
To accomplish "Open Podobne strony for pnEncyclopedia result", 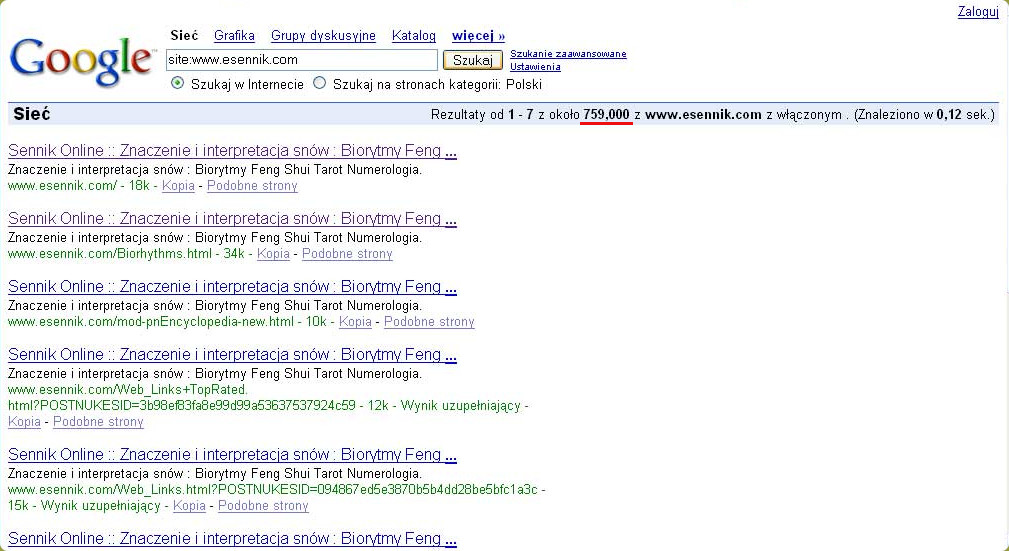I will click(x=429, y=322).
